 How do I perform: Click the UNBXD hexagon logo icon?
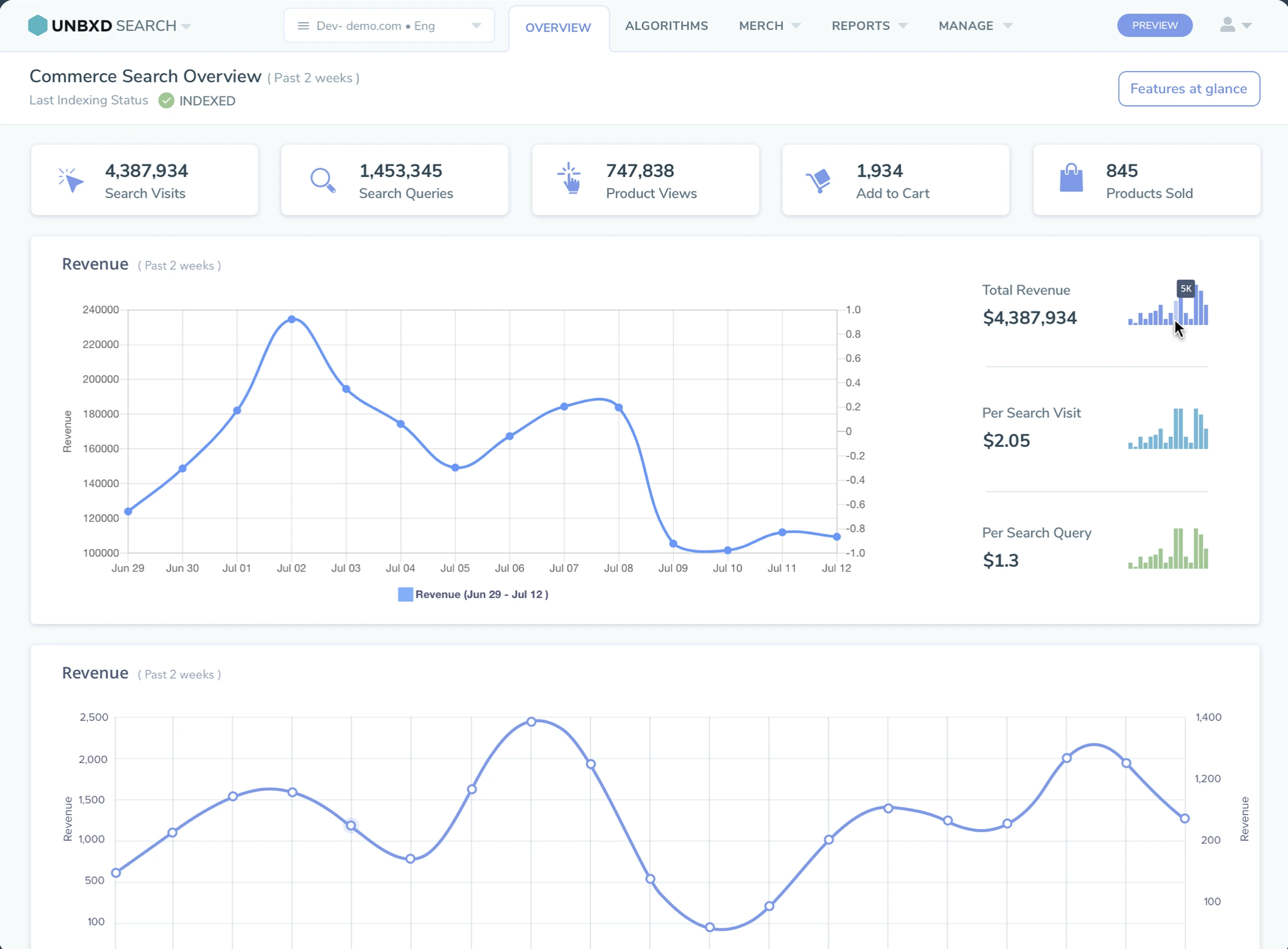[x=38, y=25]
